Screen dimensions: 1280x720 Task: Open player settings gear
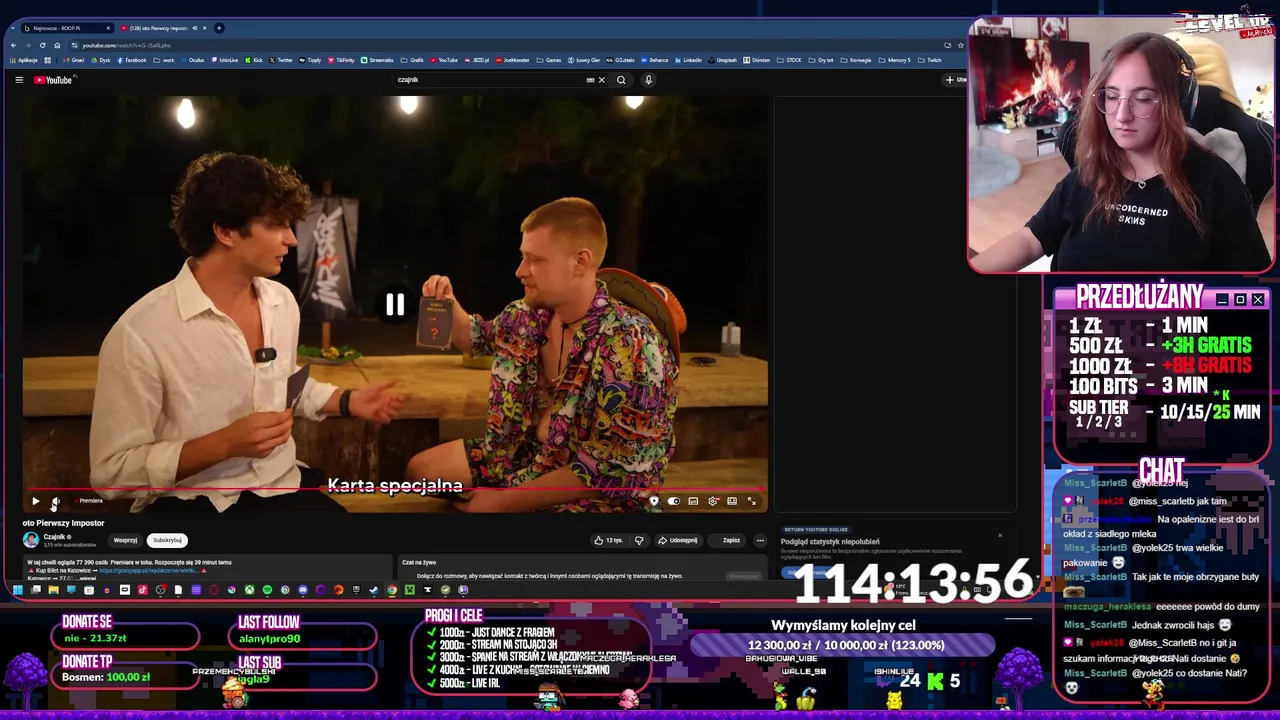tap(713, 501)
